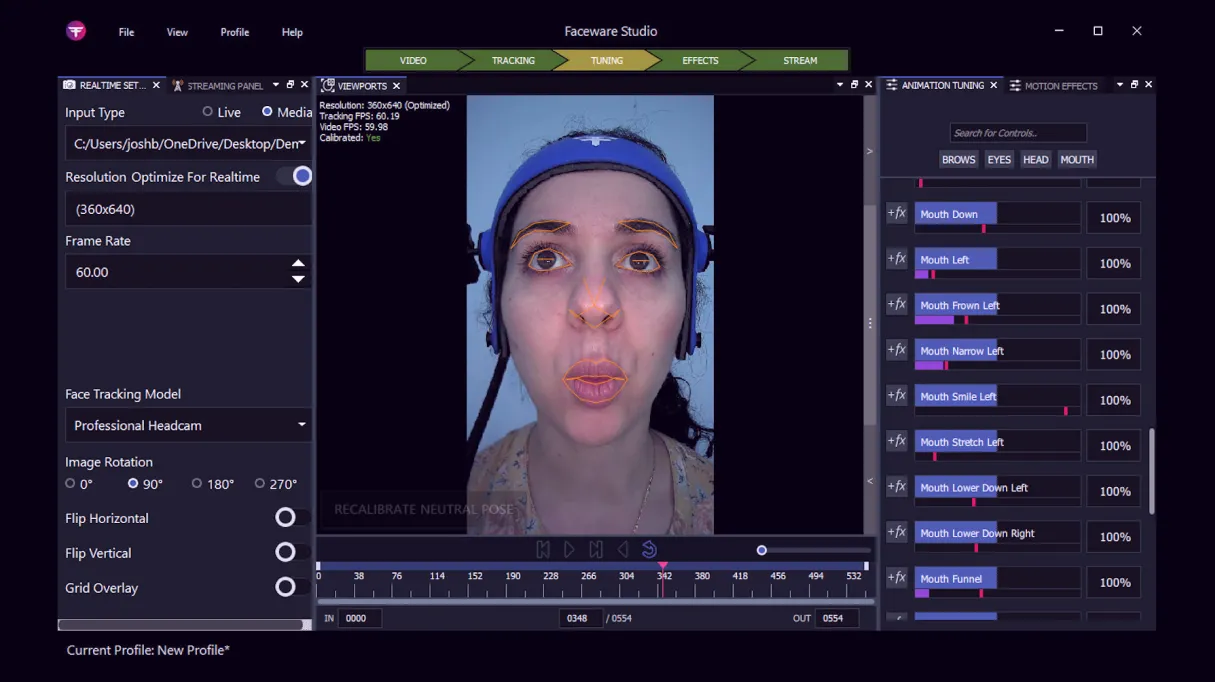Open the View menu

[177, 32]
